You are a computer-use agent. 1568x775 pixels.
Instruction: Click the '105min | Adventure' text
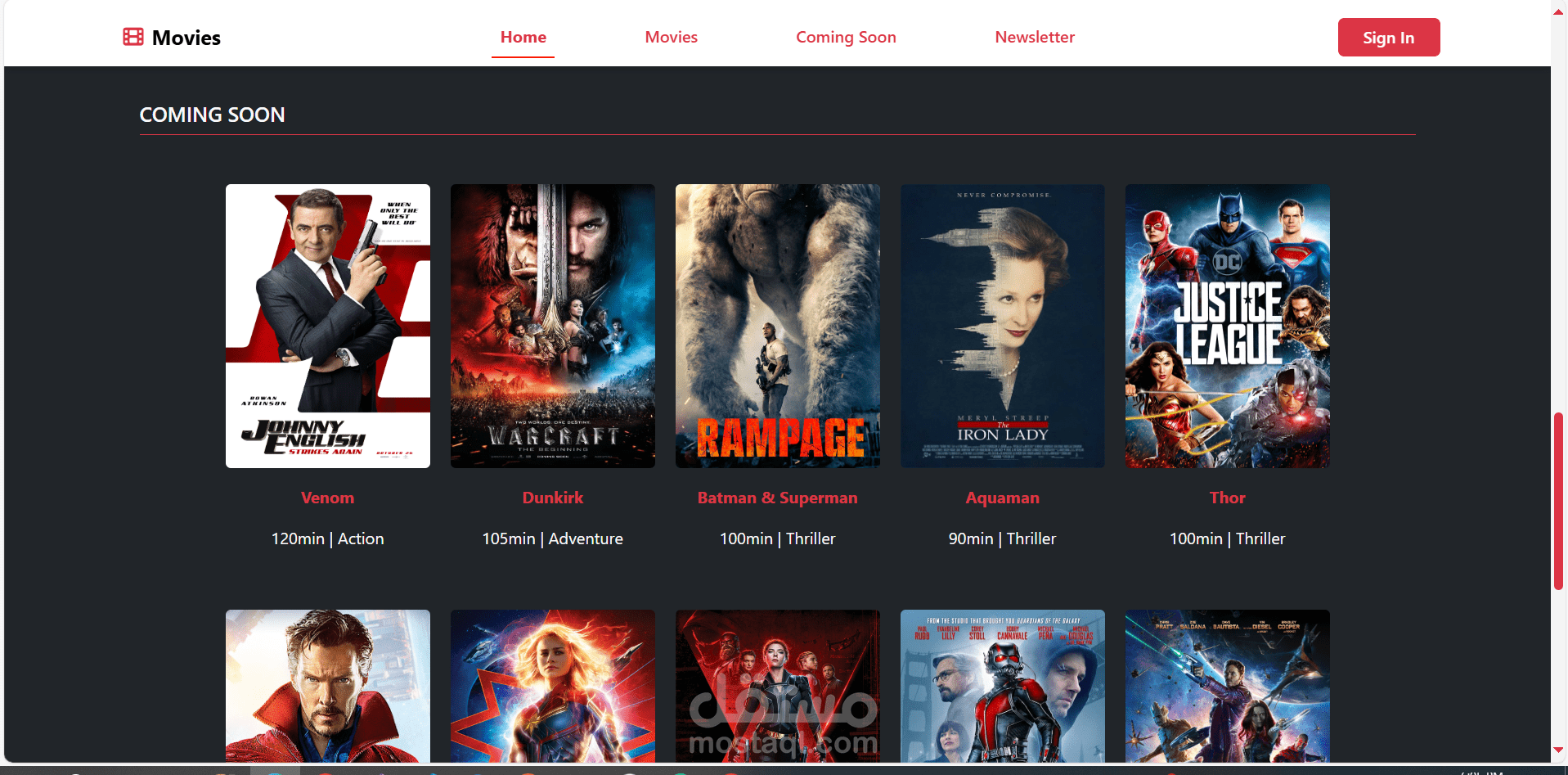click(x=553, y=538)
